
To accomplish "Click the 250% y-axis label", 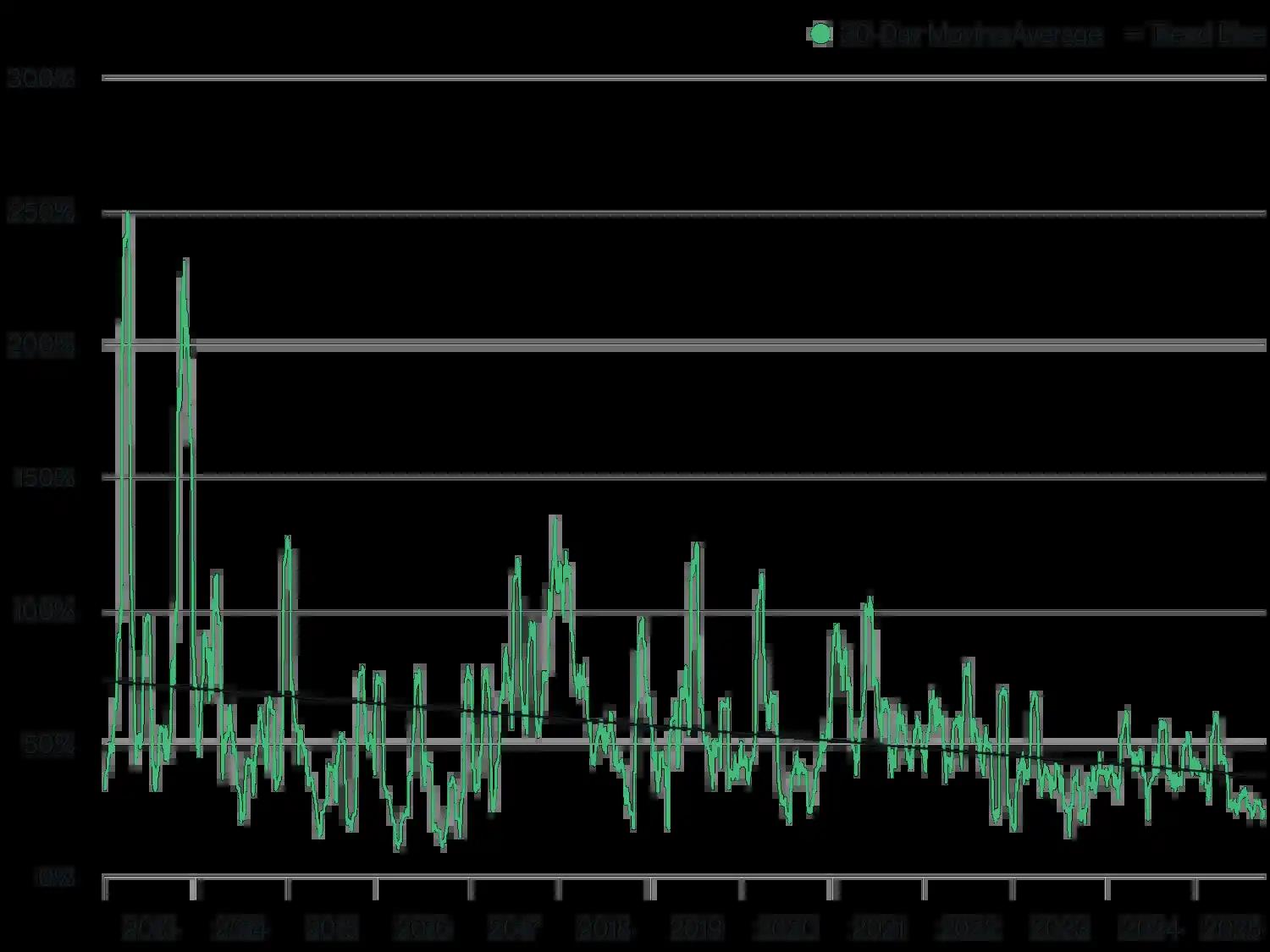I will pos(41,212).
